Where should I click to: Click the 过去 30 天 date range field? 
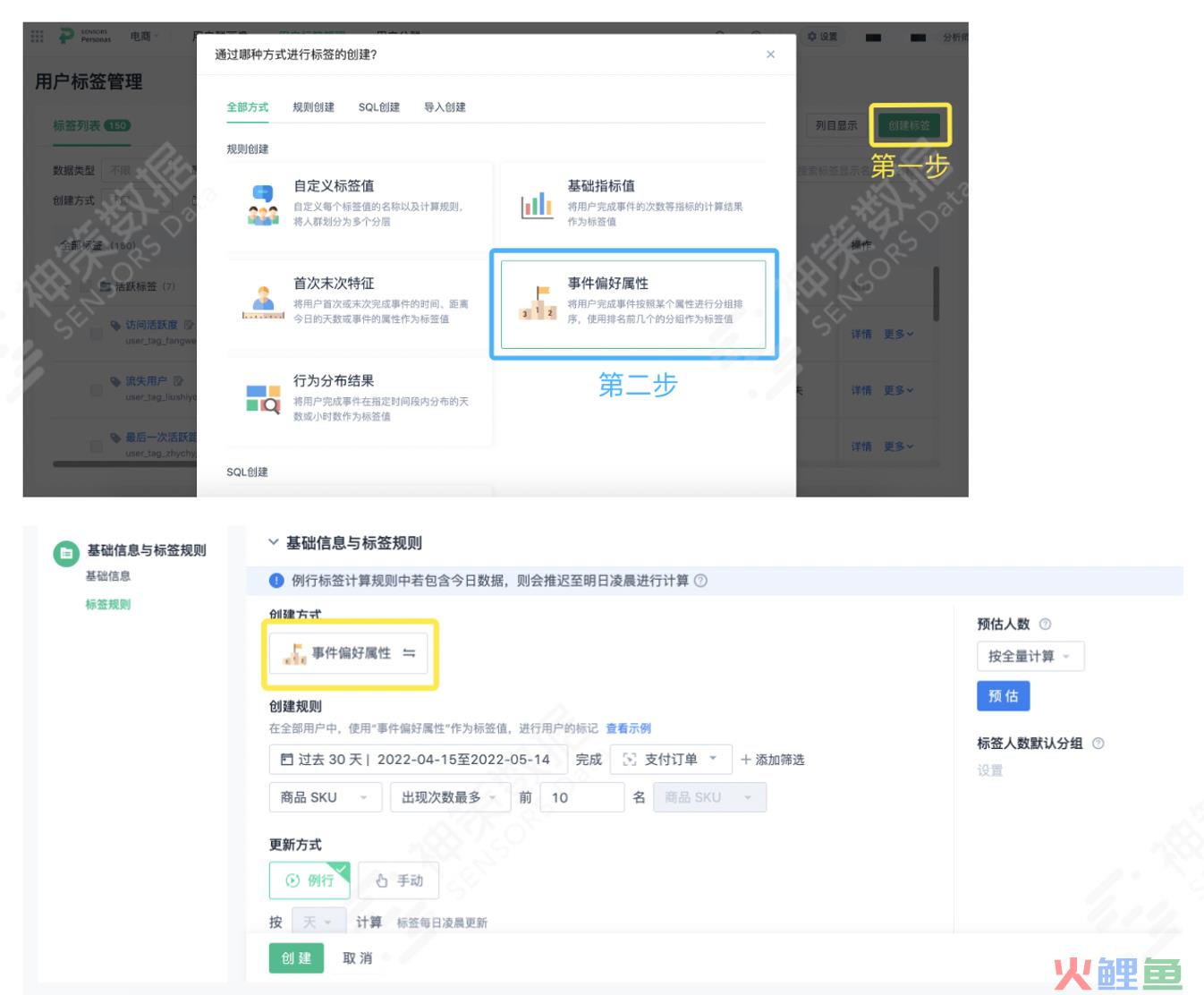click(x=419, y=760)
